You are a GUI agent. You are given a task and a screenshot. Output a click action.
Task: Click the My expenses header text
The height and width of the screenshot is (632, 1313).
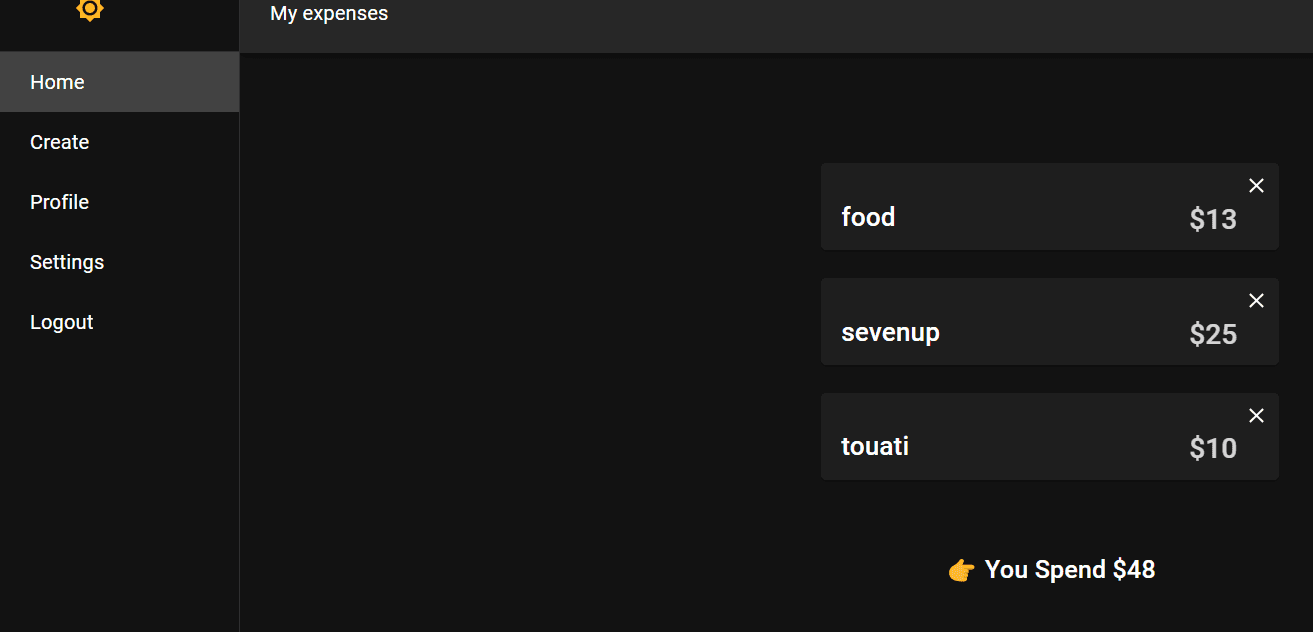click(x=328, y=13)
